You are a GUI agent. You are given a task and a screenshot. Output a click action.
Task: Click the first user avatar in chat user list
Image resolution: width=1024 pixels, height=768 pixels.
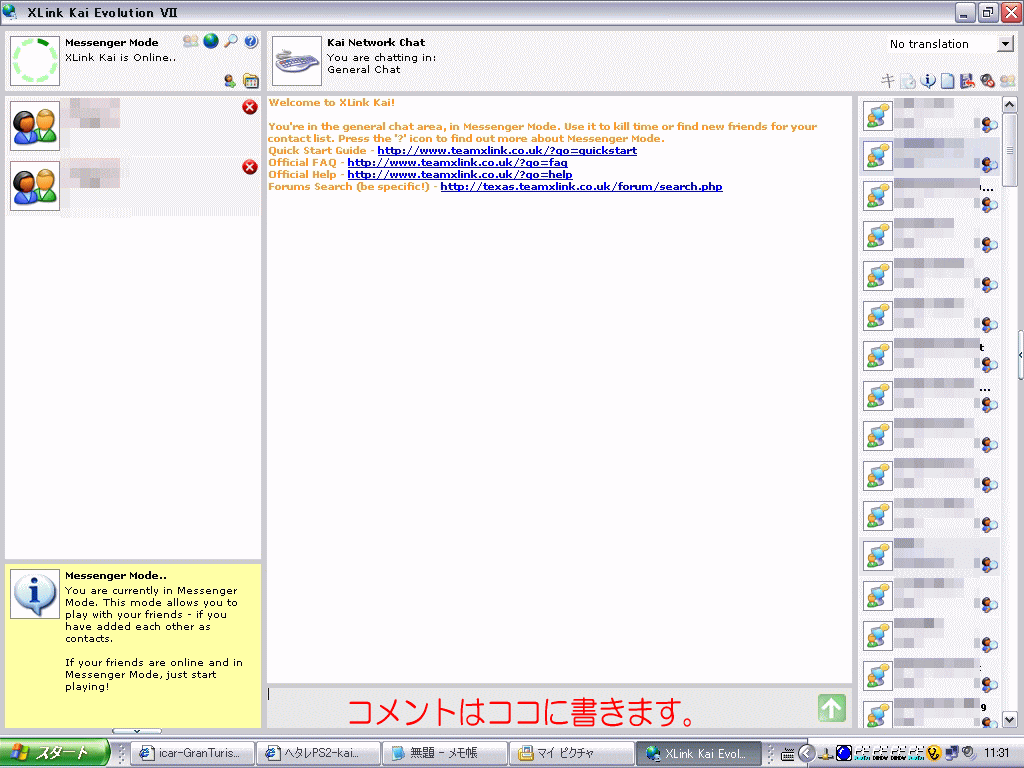pyautogui.click(x=878, y=116)
